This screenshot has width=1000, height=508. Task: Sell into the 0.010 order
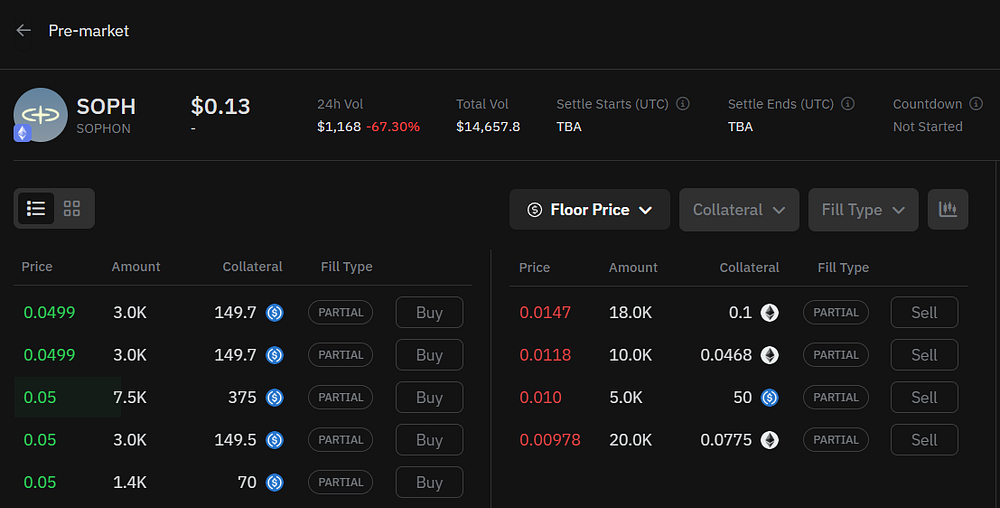coord(924,397)
